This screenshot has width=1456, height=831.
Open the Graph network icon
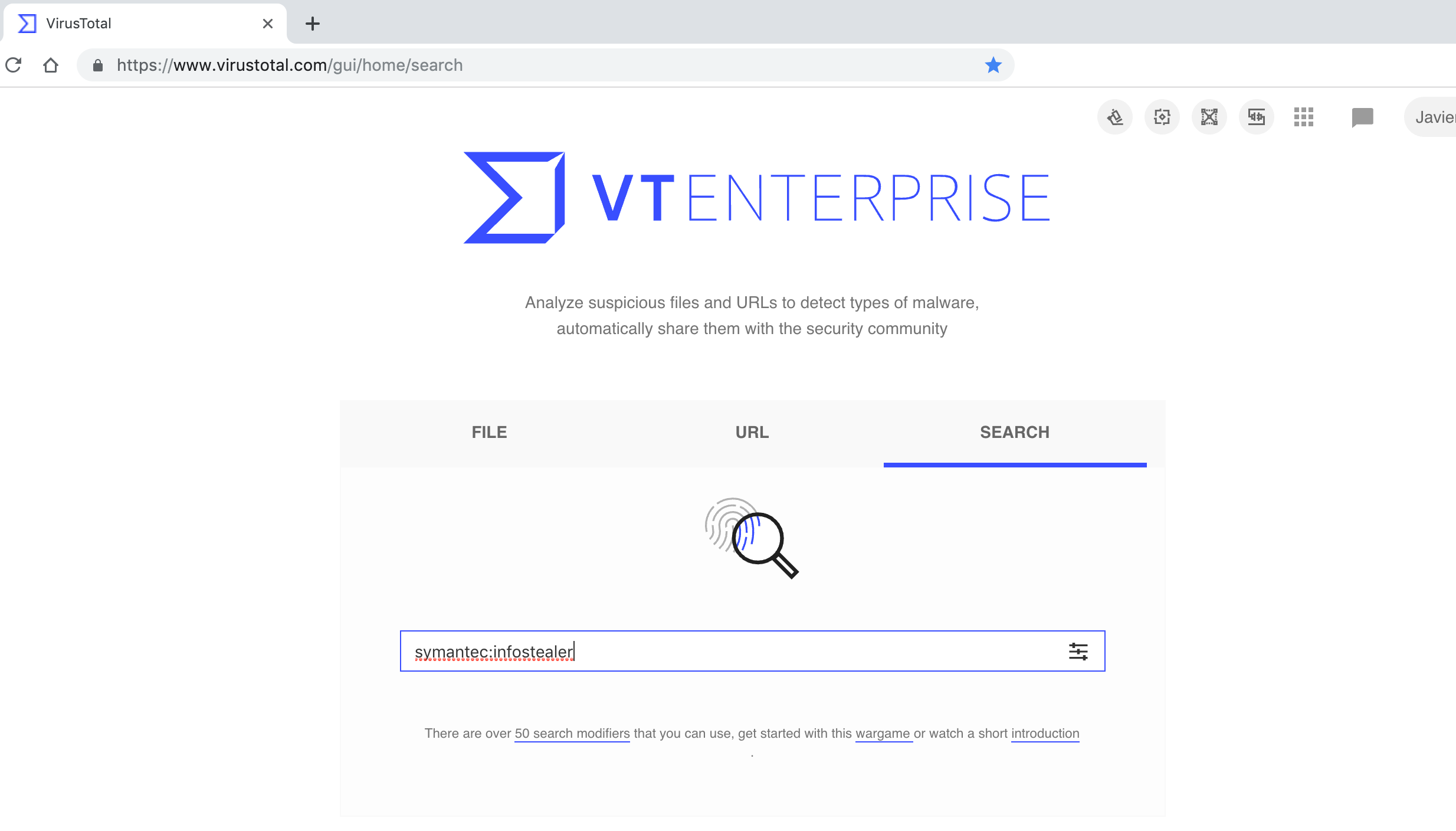(x=1209, y=117)
